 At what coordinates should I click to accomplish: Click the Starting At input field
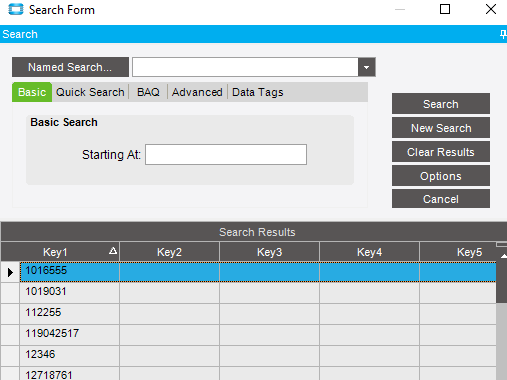pyautogui.click(x=226, y=154)
